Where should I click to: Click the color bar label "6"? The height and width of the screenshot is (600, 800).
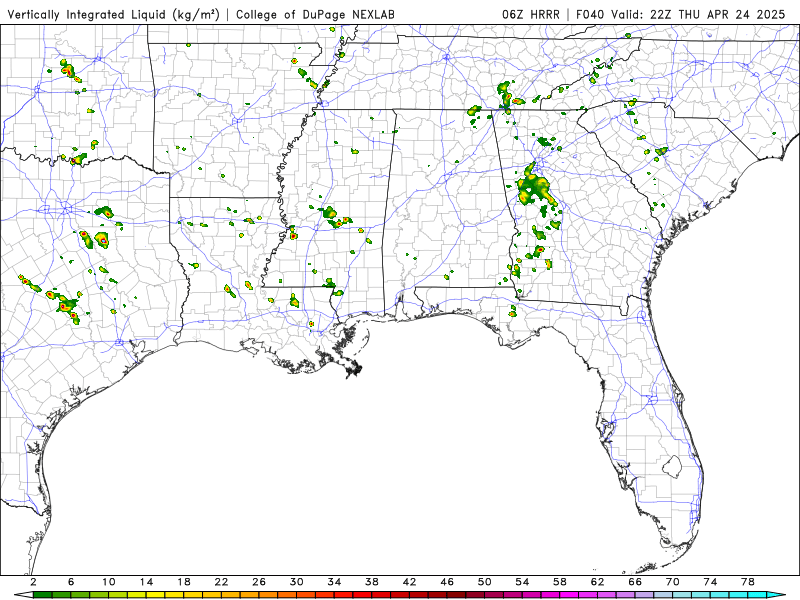[71, 582]
